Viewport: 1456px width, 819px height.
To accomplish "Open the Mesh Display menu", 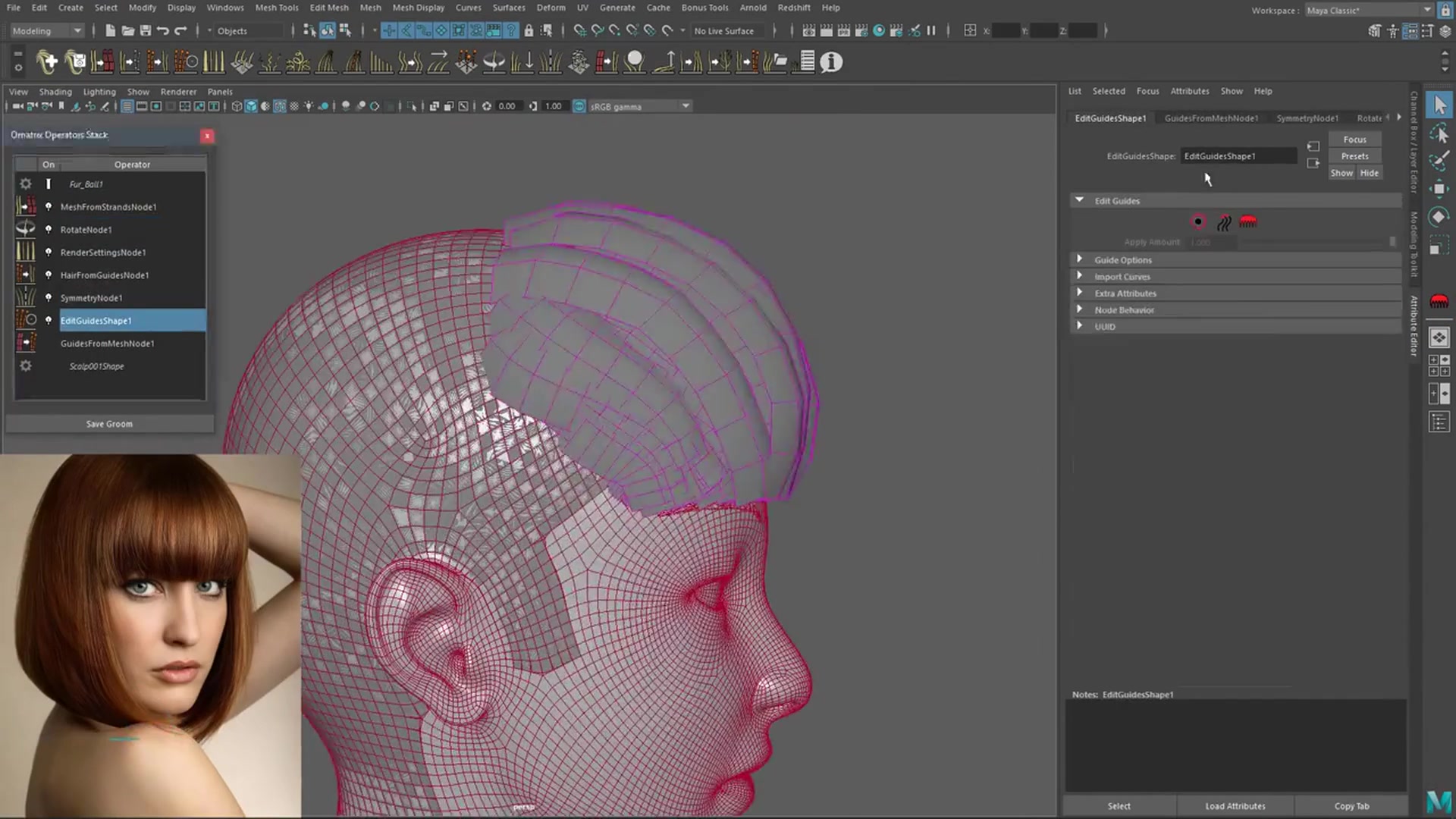I will pos(418,7).
